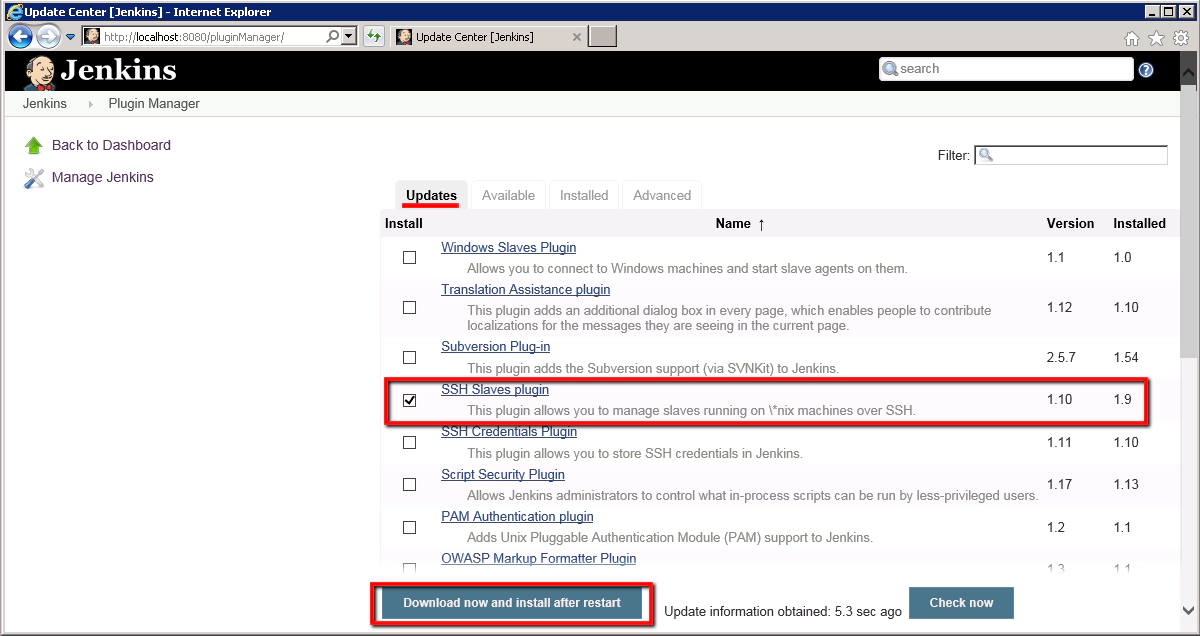Switch to the Available tab
Viewport: 1200px width, 636px height.
(x=508, y=196)
